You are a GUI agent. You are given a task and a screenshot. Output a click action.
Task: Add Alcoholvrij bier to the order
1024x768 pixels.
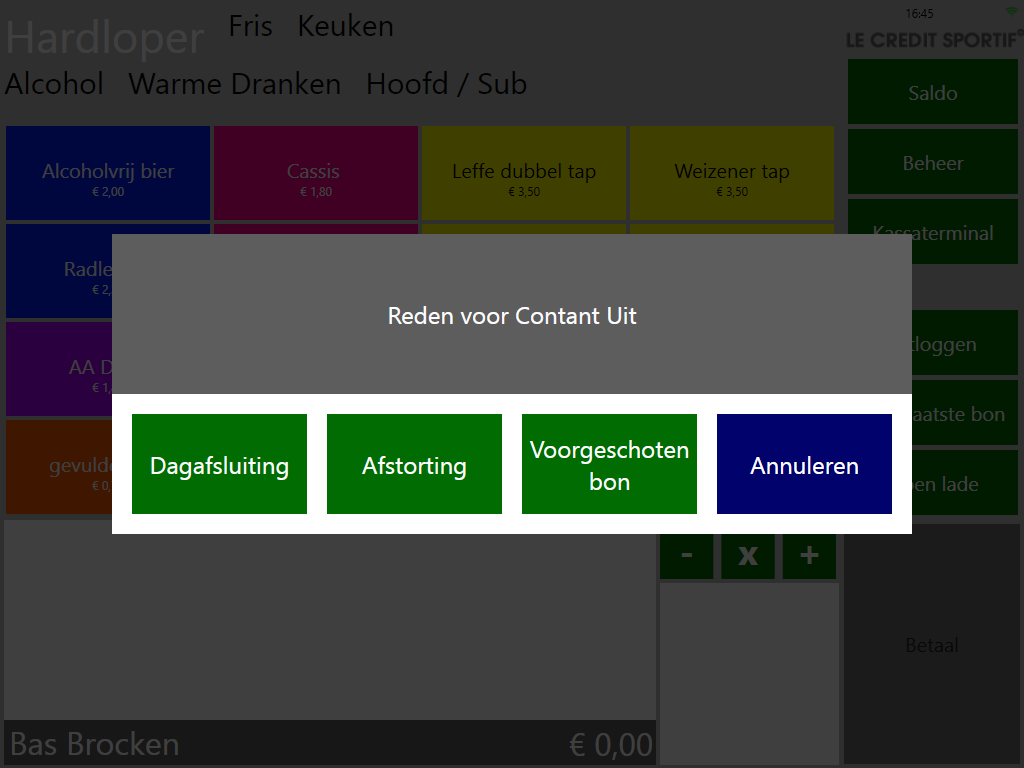(108, 173)
